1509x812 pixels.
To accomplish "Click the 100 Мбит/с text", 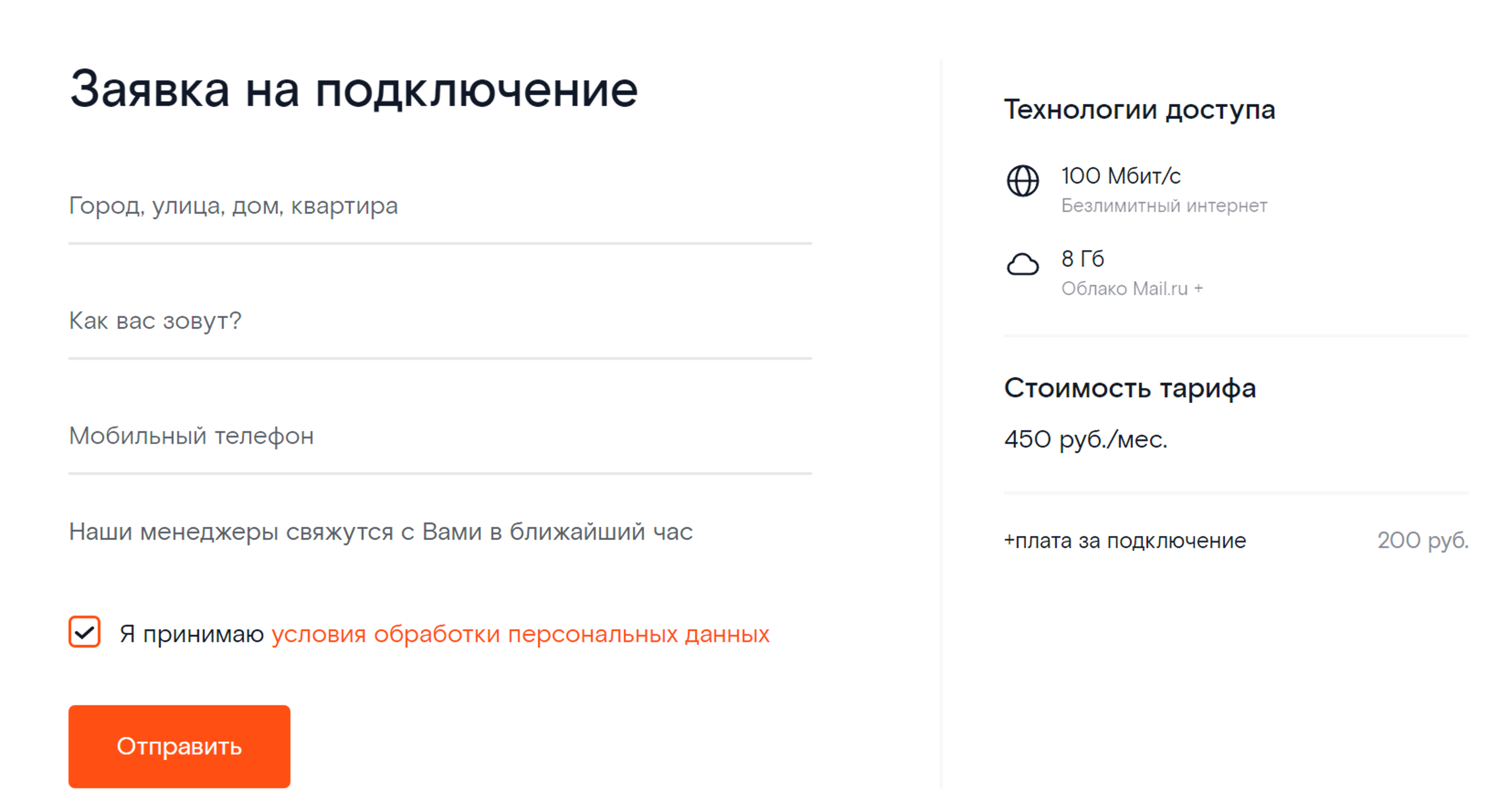I will click(1121, 176).
